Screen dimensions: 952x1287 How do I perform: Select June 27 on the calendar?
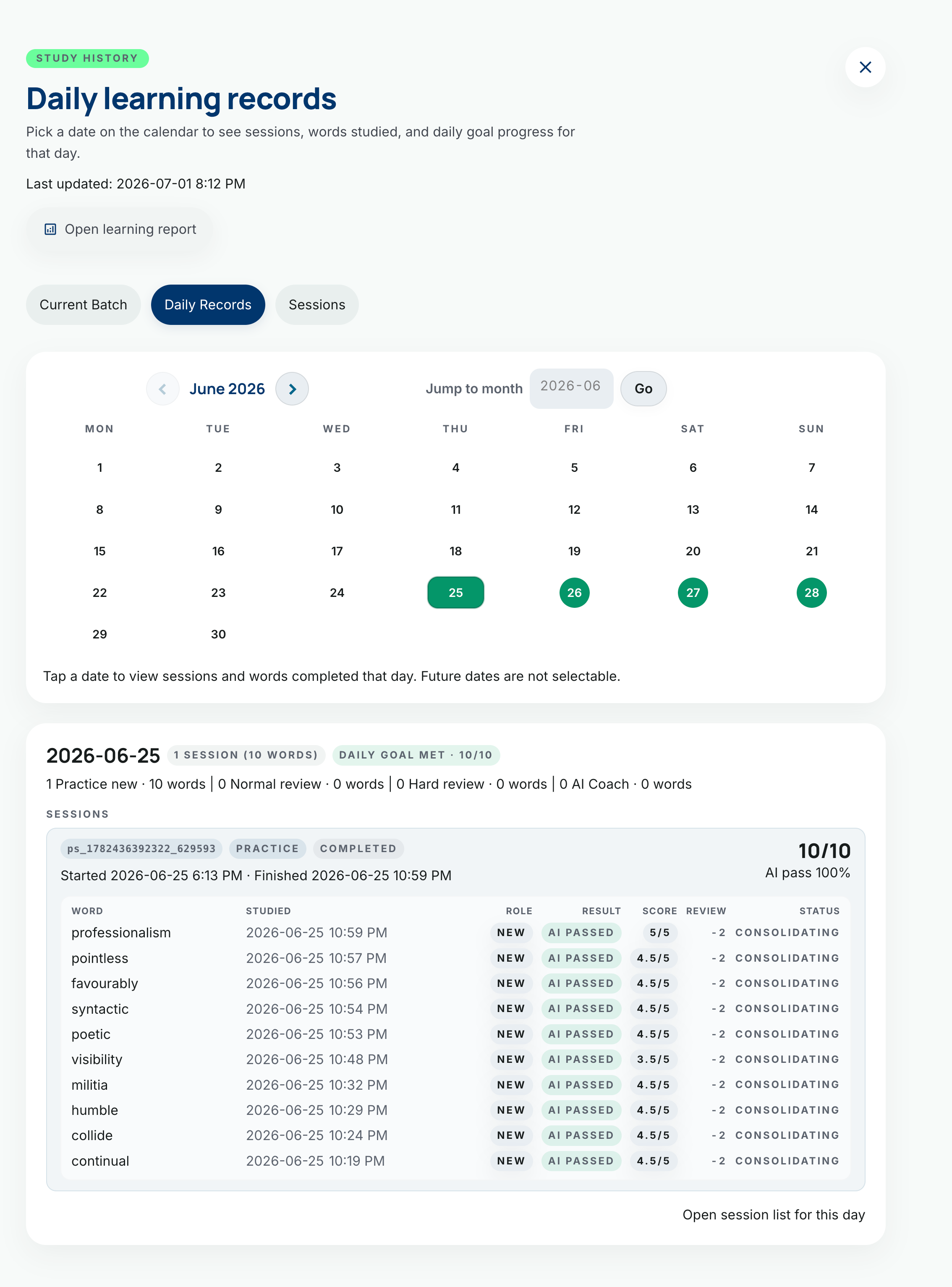[693, 592]
